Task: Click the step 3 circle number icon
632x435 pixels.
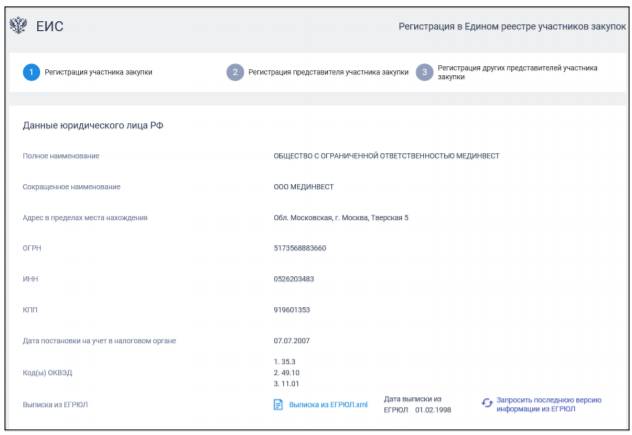Action: point(425,72)
